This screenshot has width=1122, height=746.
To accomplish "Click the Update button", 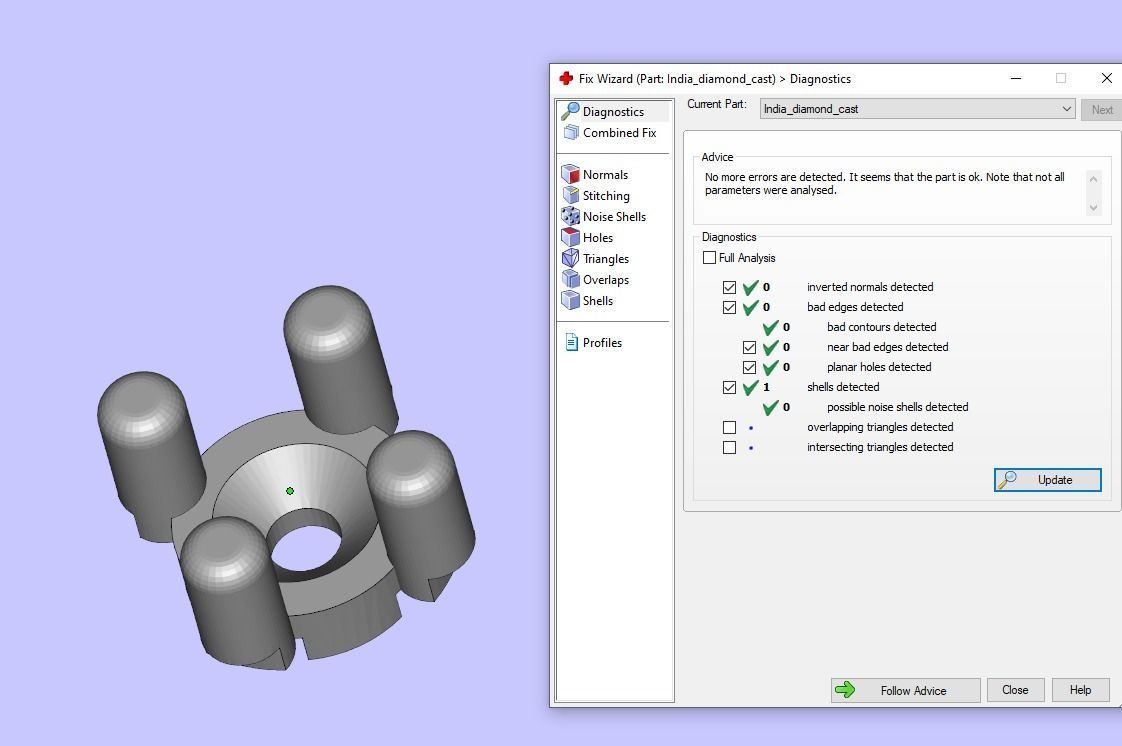I will pyautogui.click(x=1048, y=480).
